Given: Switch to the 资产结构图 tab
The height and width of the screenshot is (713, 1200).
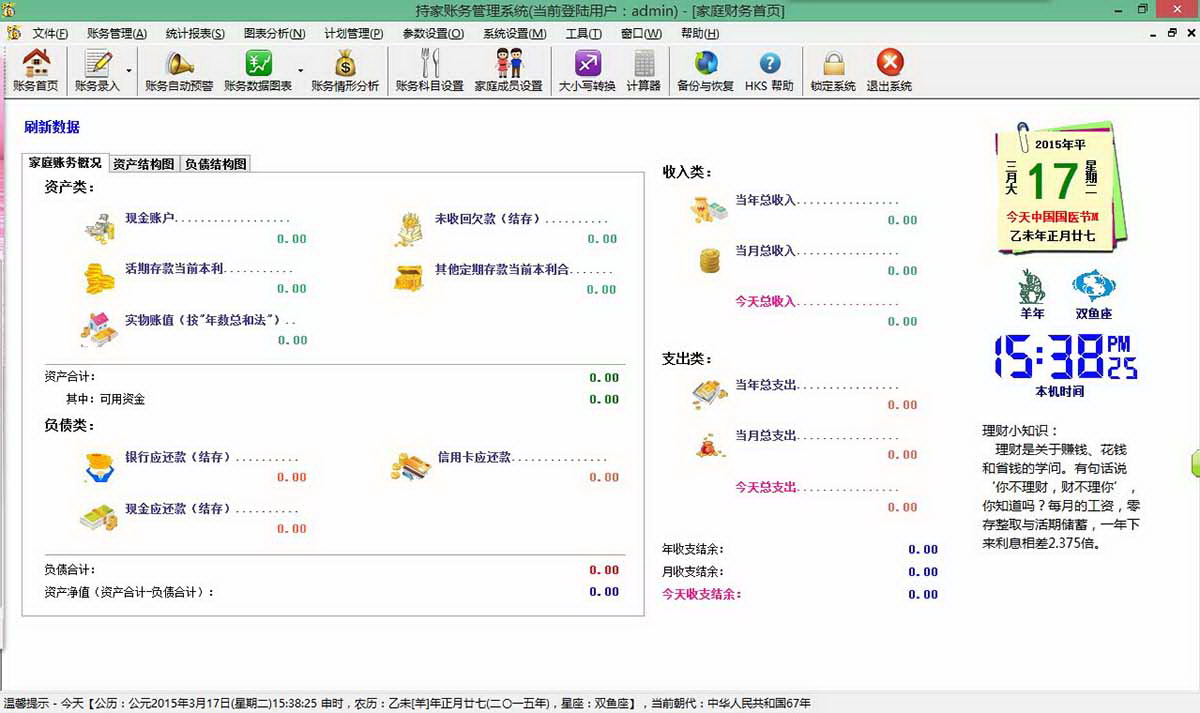Looking at the screenshot, I should point(146,162).
